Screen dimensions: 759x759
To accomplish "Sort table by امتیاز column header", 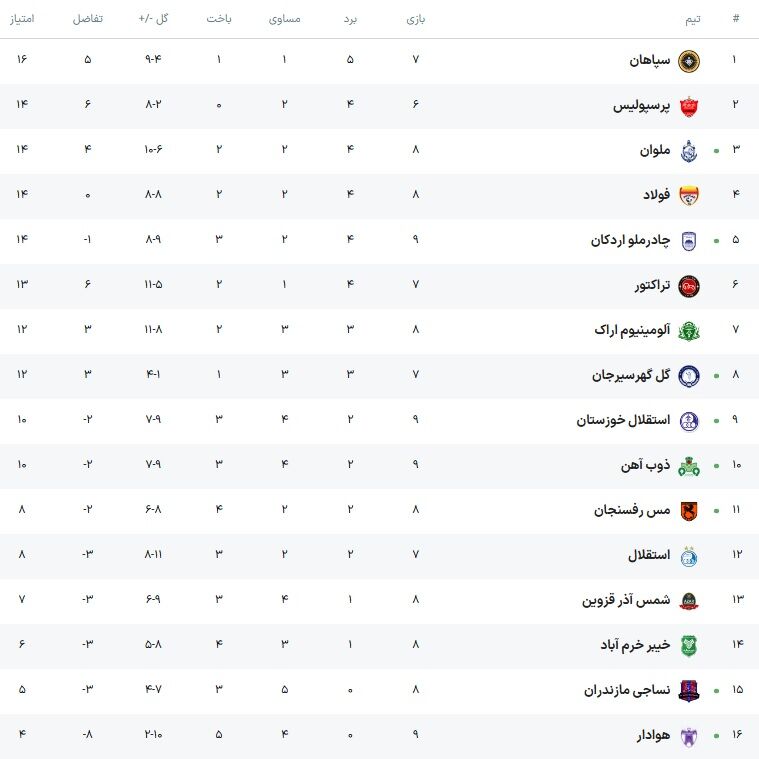I will (22, 18).
